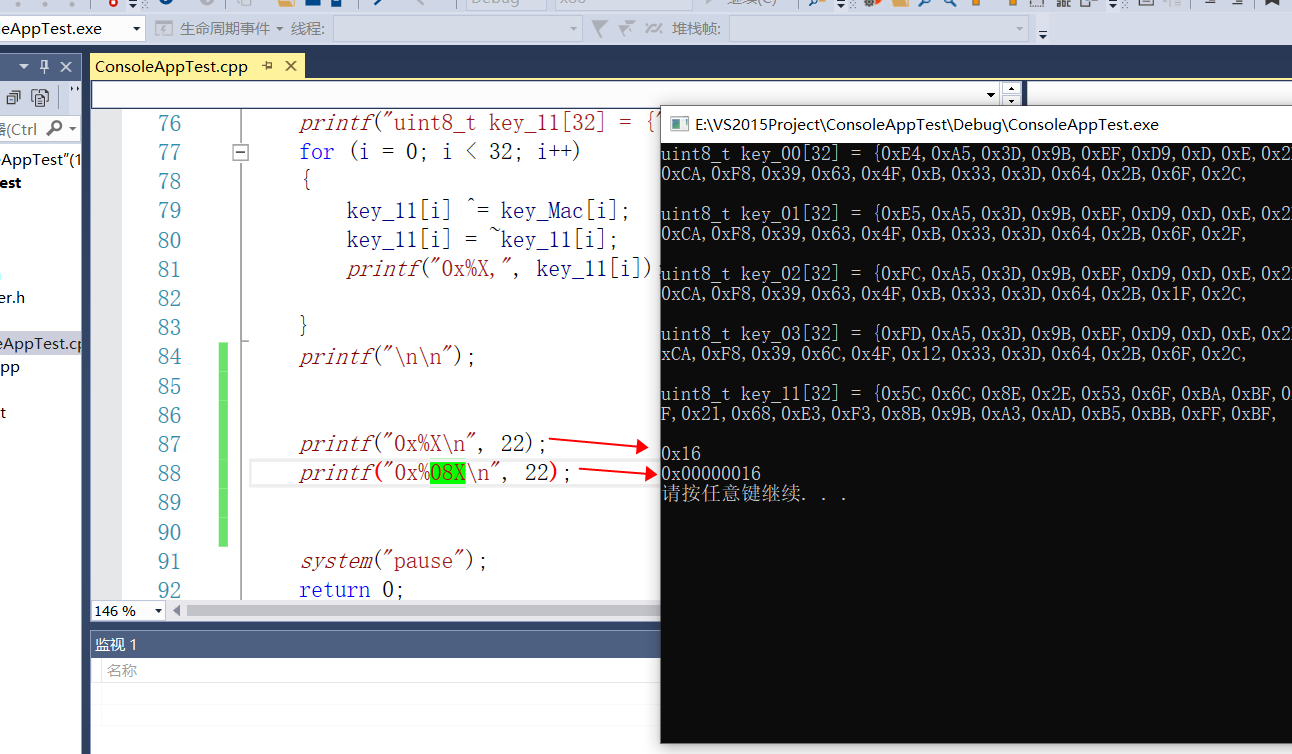The image size is (1292, 754).
Task: Click console text '请按任意键继续. . .'
Action: click(755, 494)
